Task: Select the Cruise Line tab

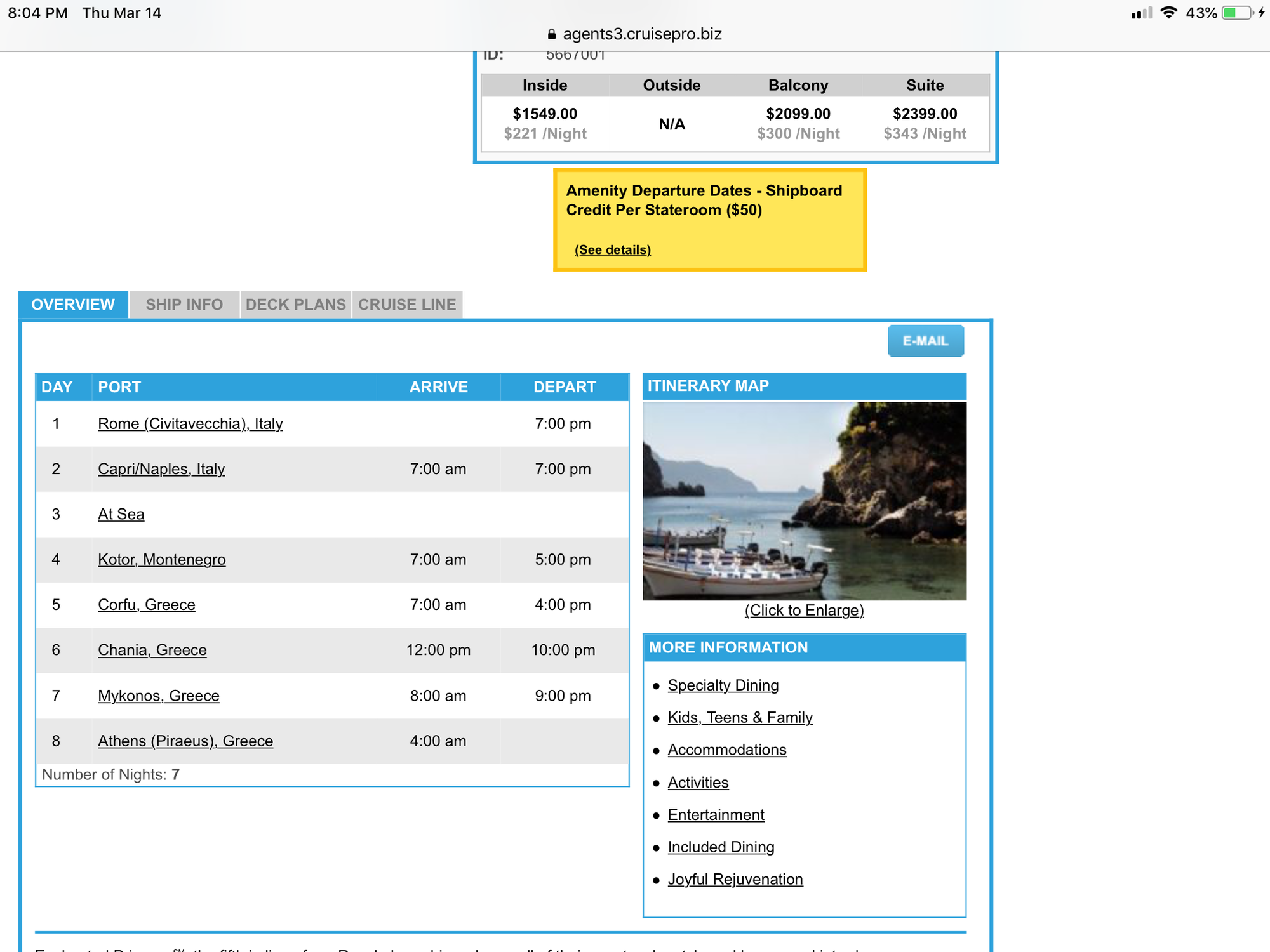Action: click(x=407, y=305)
